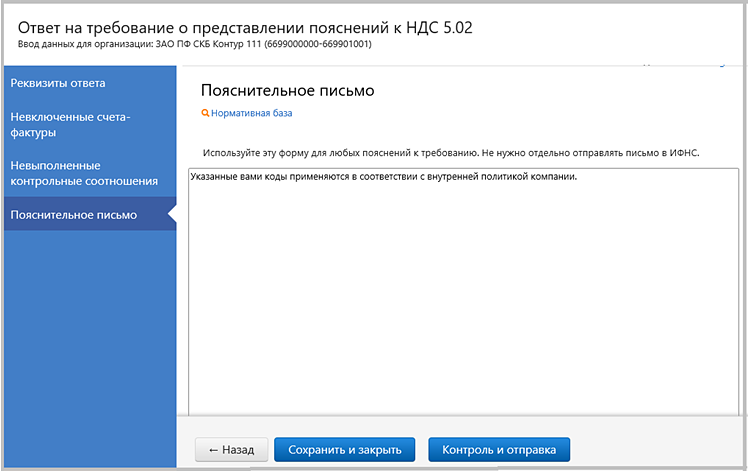
Task: Switch to Невключенные счета-фактуры section
Action: pos(70,124)
